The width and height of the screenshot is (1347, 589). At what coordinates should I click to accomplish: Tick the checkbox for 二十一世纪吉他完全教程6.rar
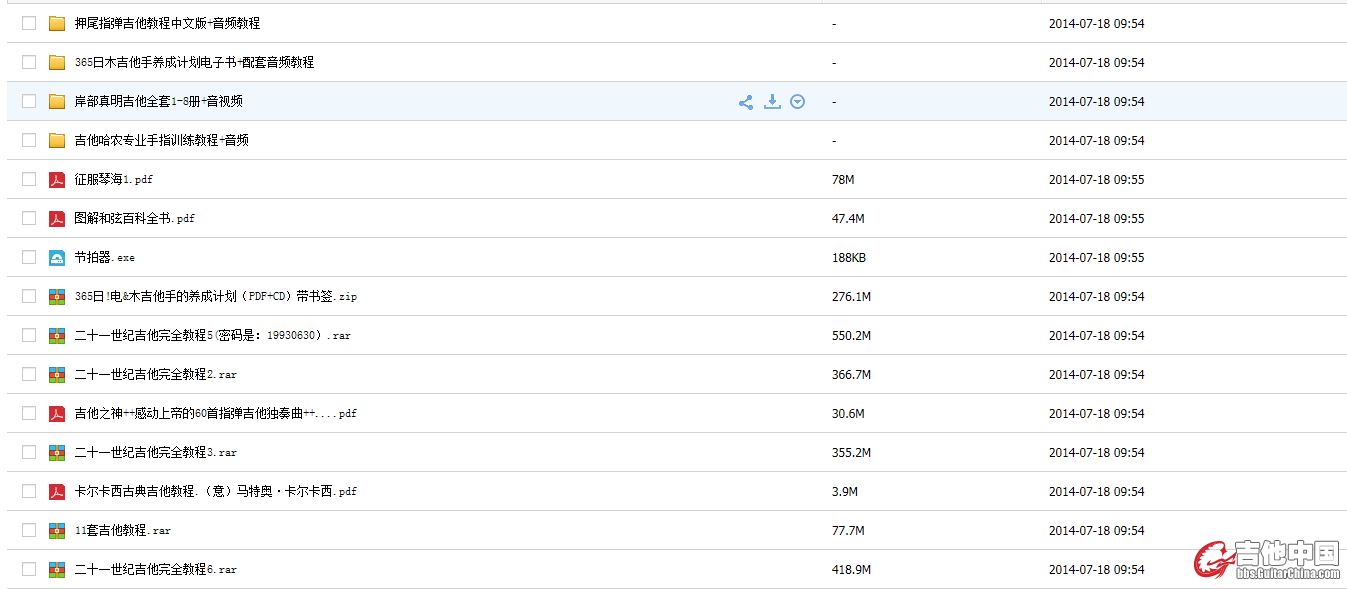coord(29,569)
